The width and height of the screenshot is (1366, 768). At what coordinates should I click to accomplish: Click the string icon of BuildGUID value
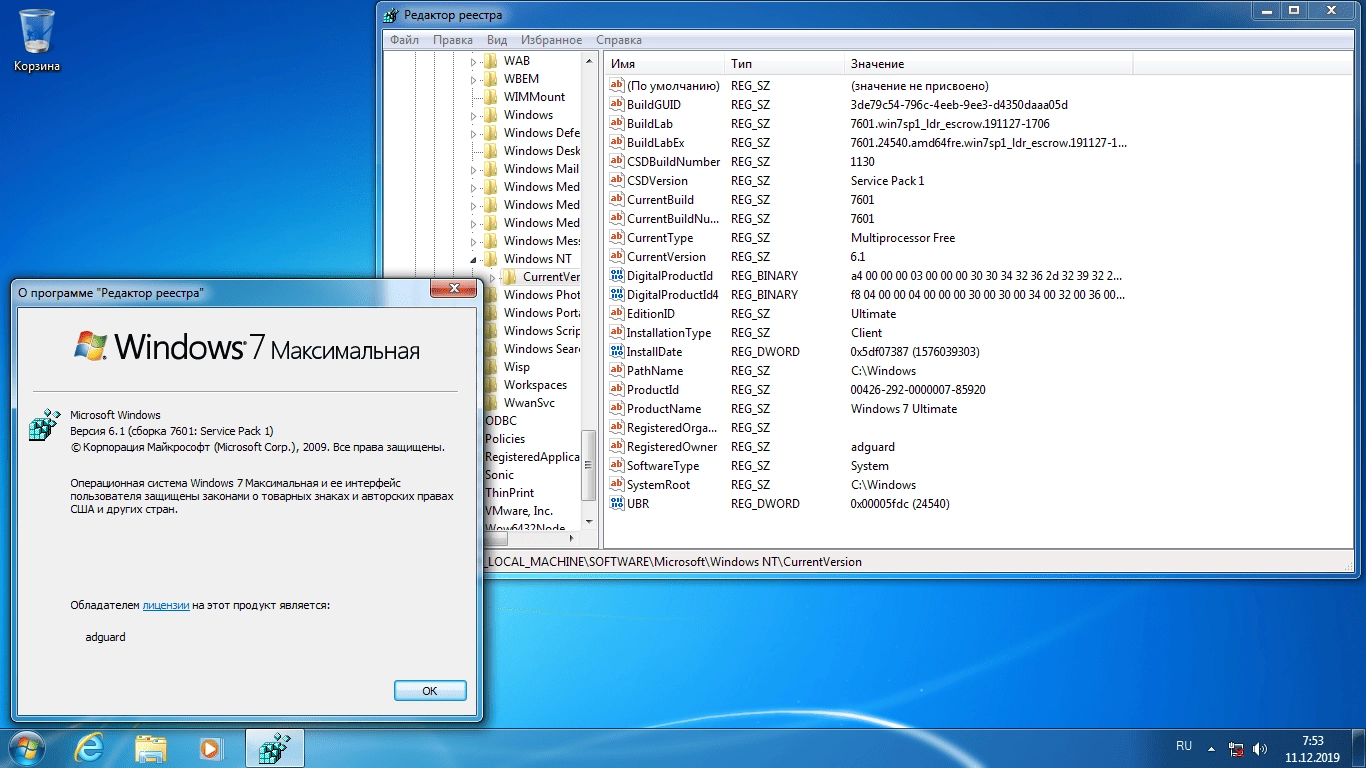(617, 105)
